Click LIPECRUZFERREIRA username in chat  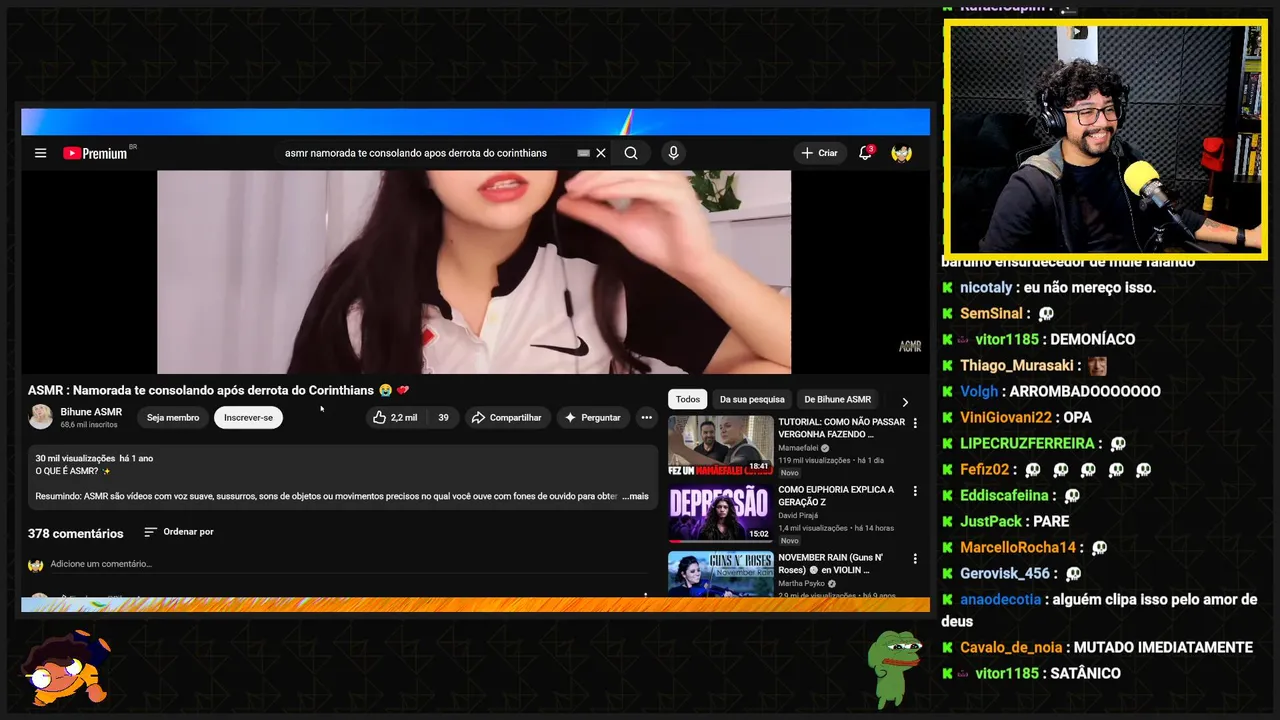point(1027,443)
